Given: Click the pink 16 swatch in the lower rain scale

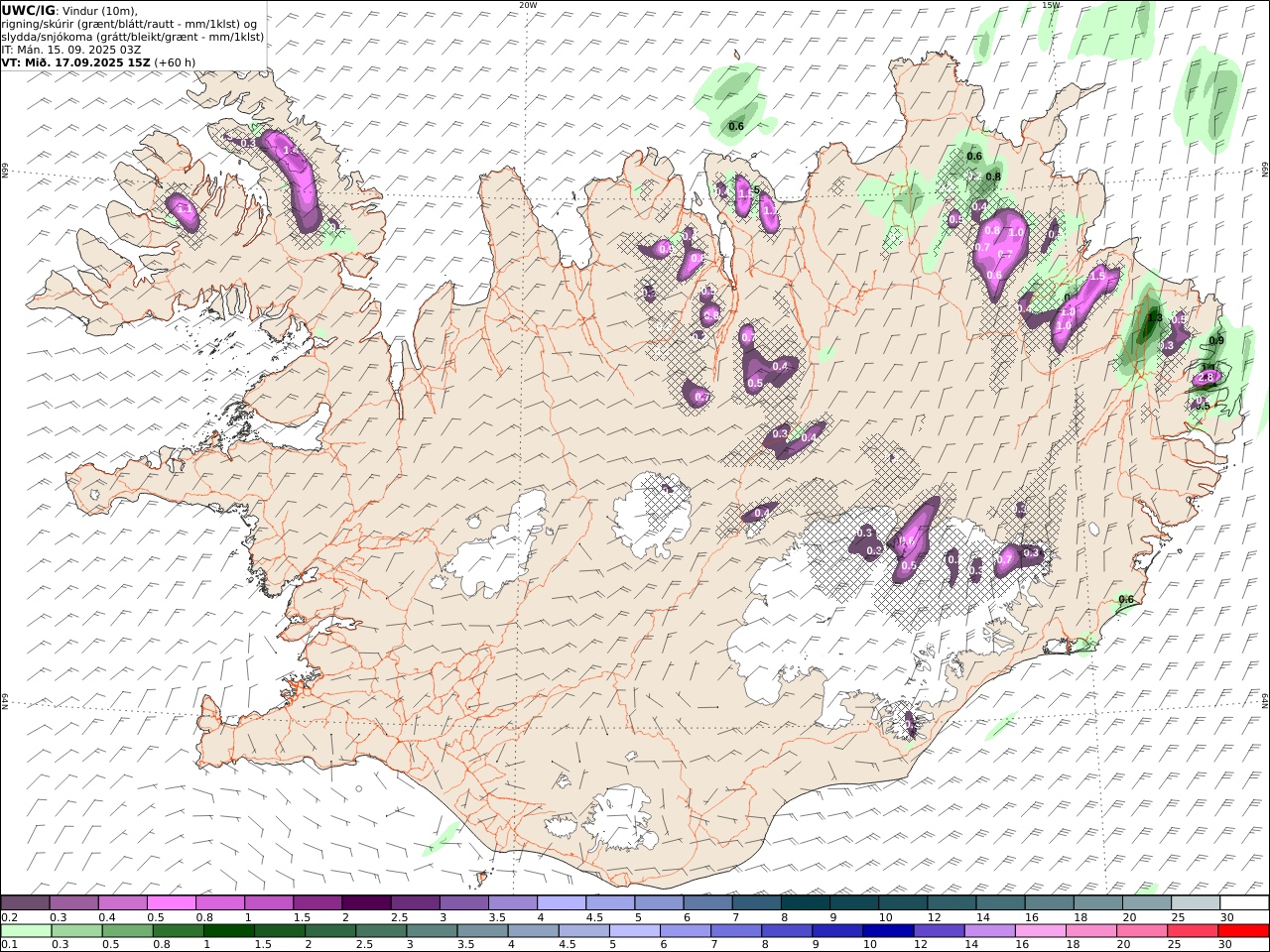Looking at the screenshot, I should click(1041, 931).
